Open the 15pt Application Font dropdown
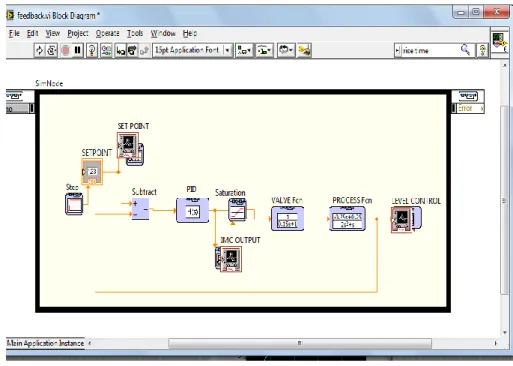 point(193,50)
